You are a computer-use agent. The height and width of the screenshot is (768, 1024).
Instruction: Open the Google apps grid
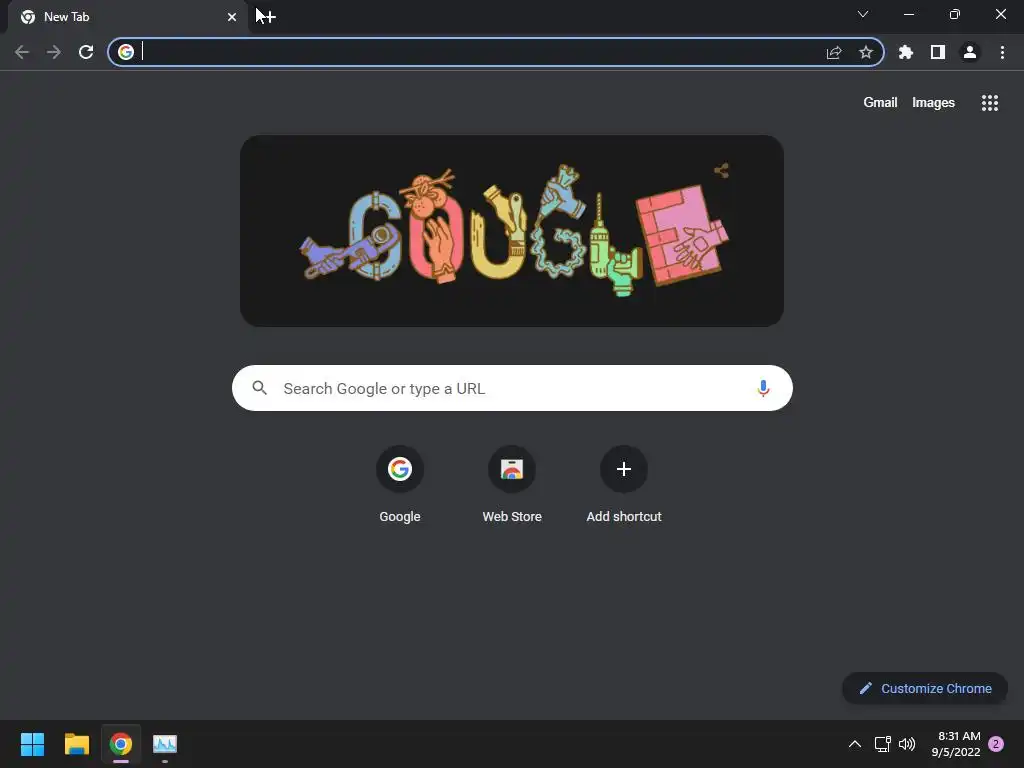click(990, 103)
